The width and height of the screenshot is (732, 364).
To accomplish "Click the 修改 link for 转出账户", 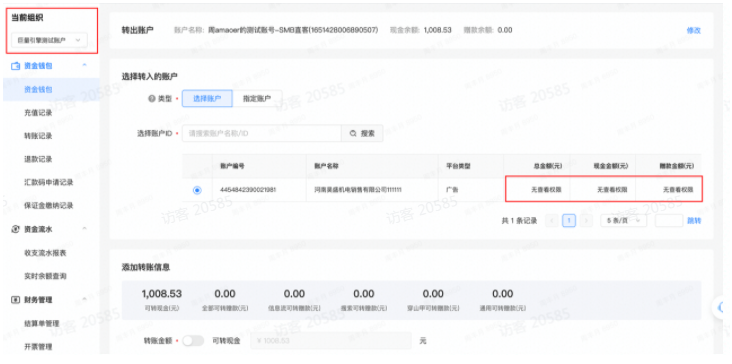I will (694, 30).
